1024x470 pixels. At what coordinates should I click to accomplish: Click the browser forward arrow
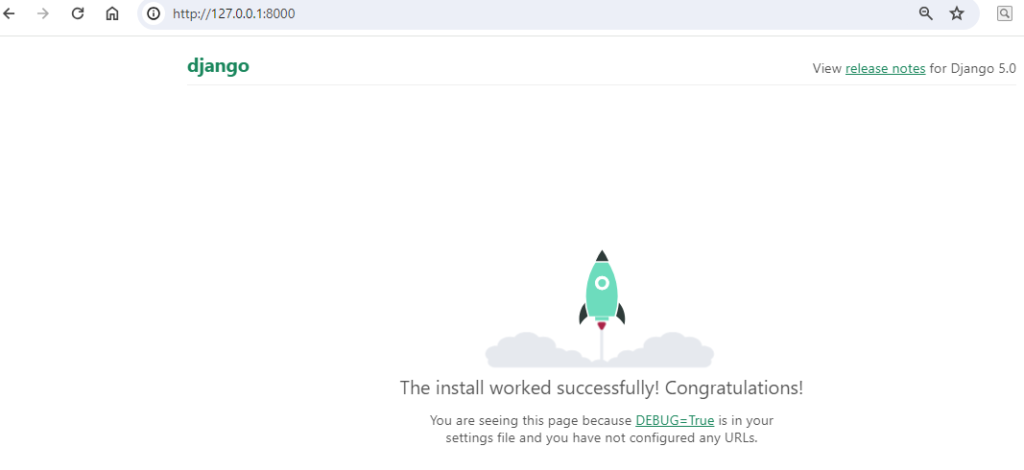(x=43, y=14)
